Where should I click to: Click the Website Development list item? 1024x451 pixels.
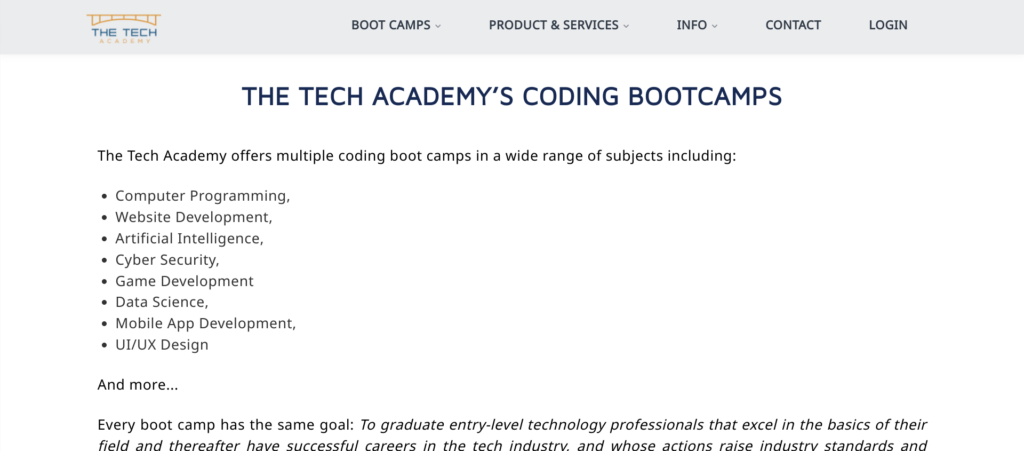click(193, 217)
